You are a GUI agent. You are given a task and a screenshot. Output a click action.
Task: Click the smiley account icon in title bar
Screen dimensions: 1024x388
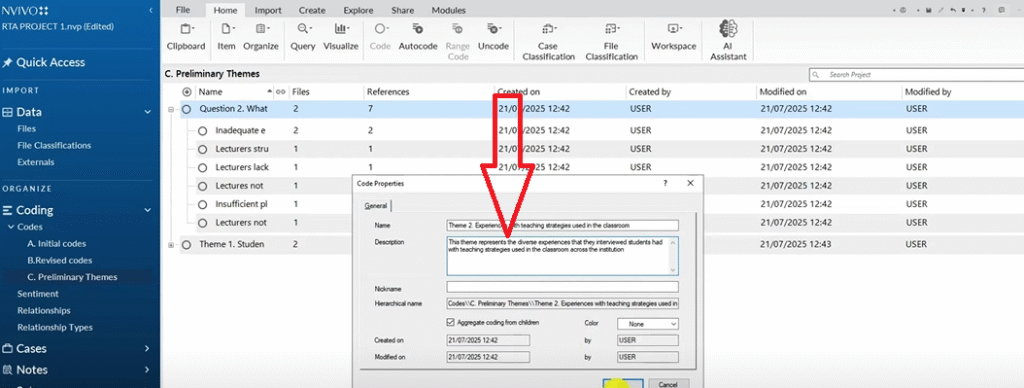click(903, 10)
